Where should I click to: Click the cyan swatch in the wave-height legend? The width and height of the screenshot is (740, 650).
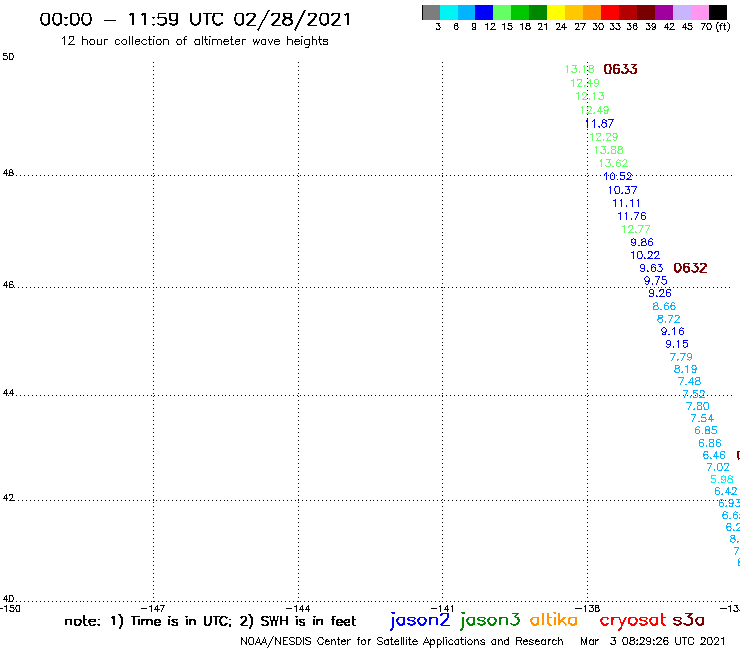[449, 12]
